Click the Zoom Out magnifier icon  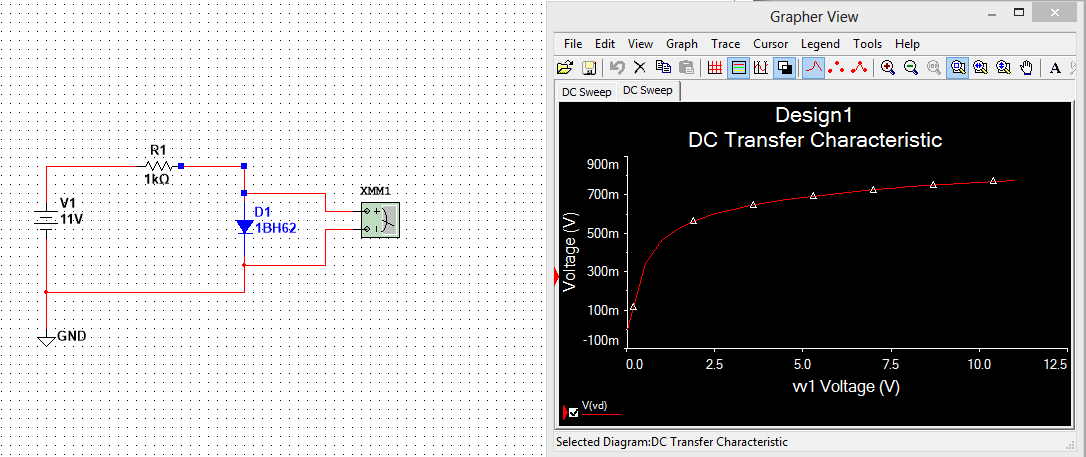point(911,68)
